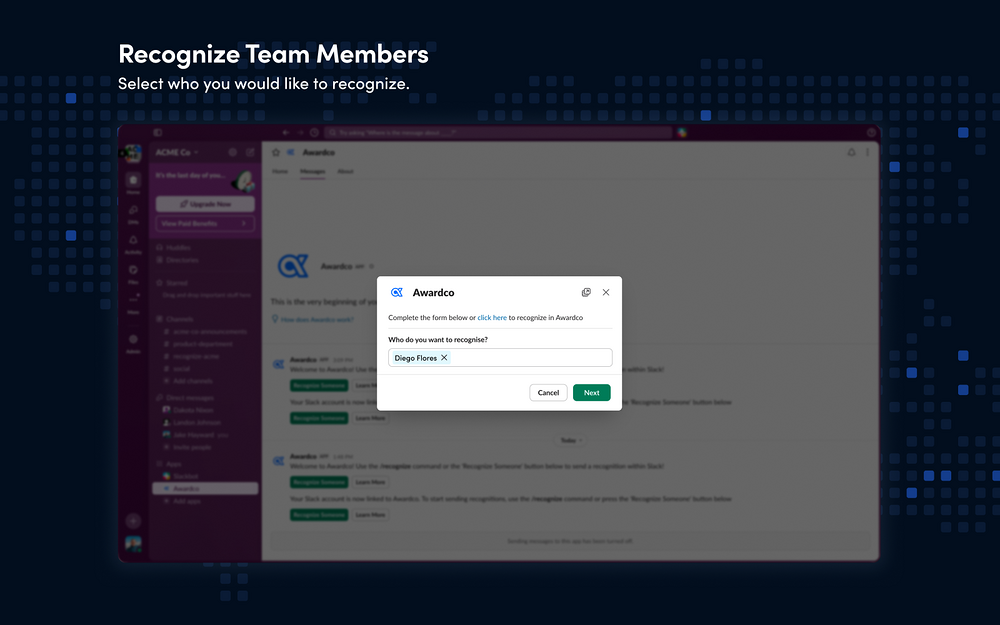This screenshot has width=1000, height=625.
Task: Open the more options kebab menu
Action: pyautogui.click(x=867, y=152)
